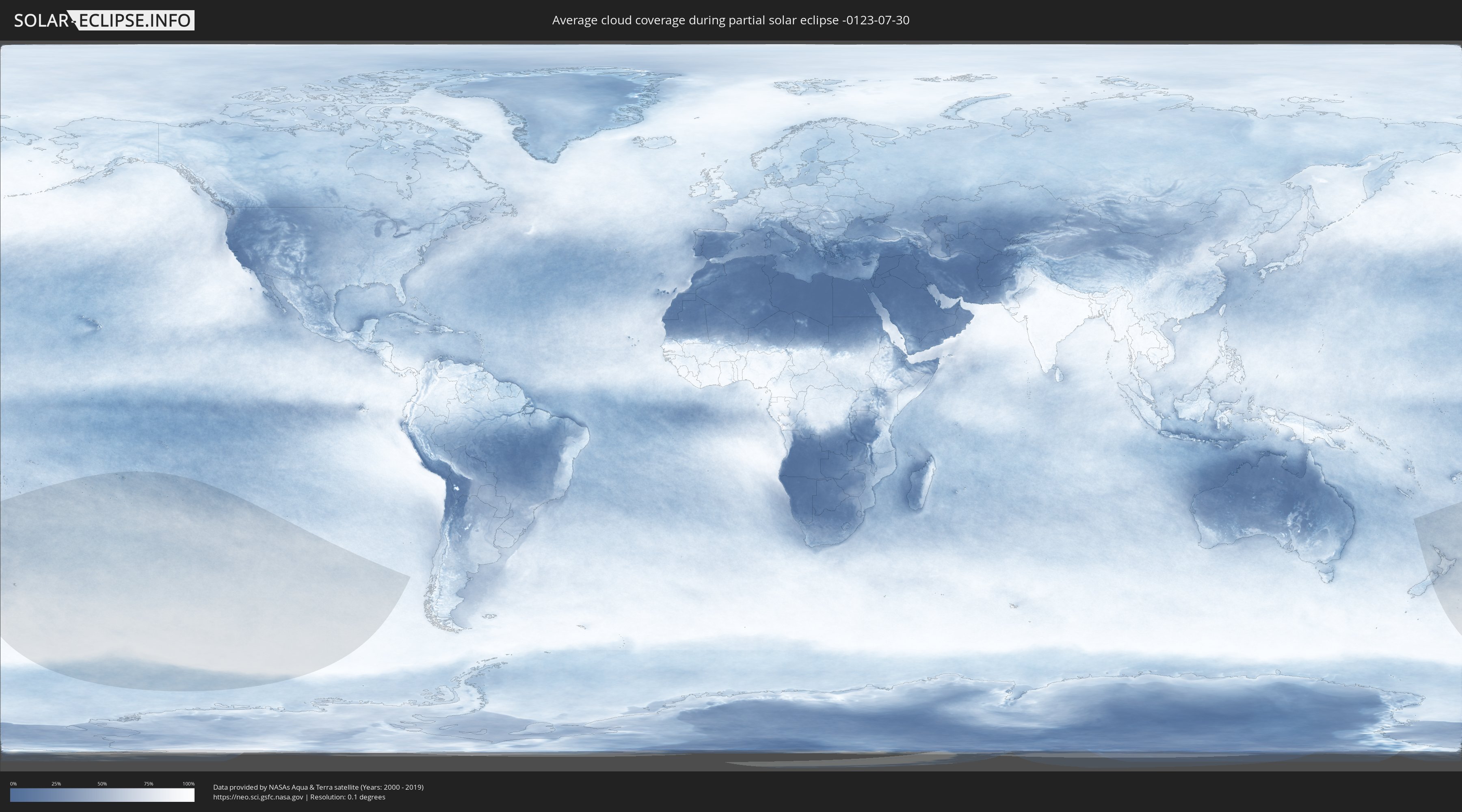Click the SOLAR-ECLIPSE.INFO logo
The image size is (1462, 812).
(x=104, y=20)
